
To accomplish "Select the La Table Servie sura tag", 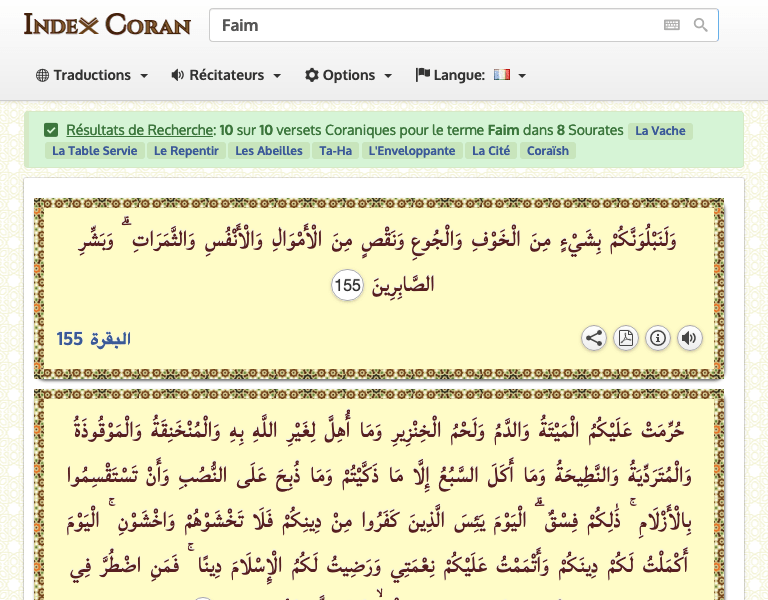I will [x=94, y=151].
